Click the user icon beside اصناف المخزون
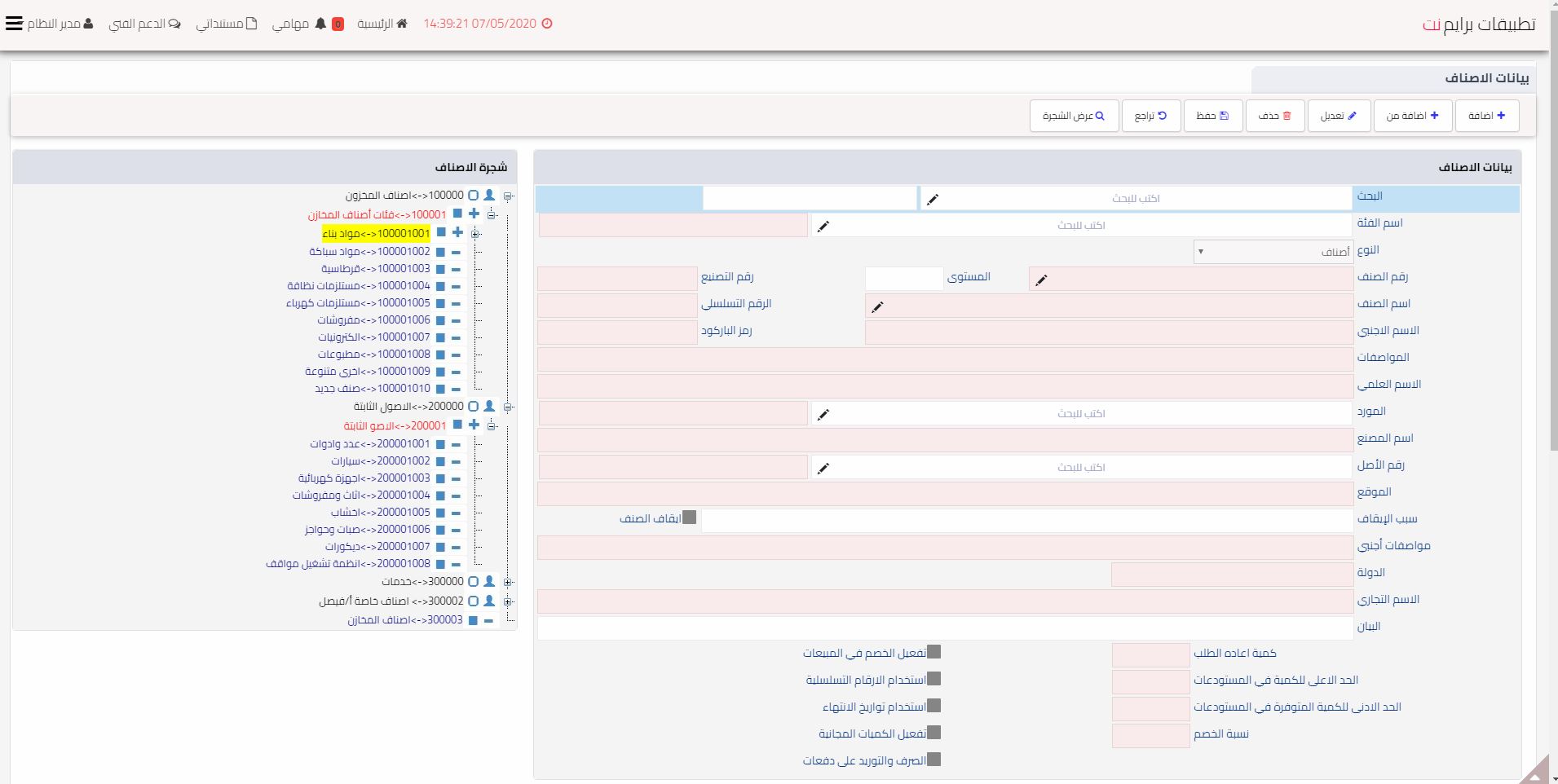The image size is (1558, 784). click(x=489, y=196)
